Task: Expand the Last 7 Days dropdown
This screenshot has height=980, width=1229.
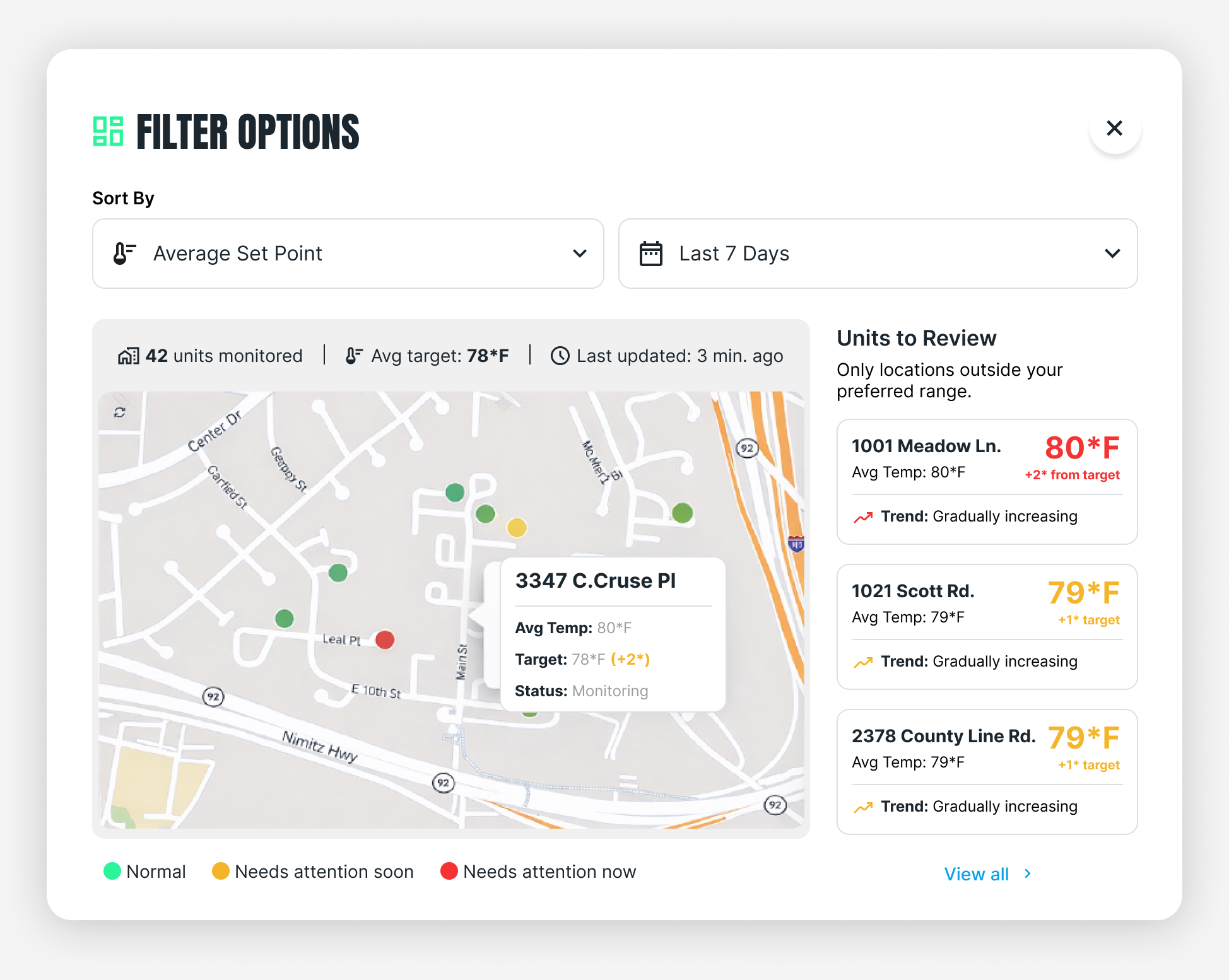Action: (x=878, y=254)
